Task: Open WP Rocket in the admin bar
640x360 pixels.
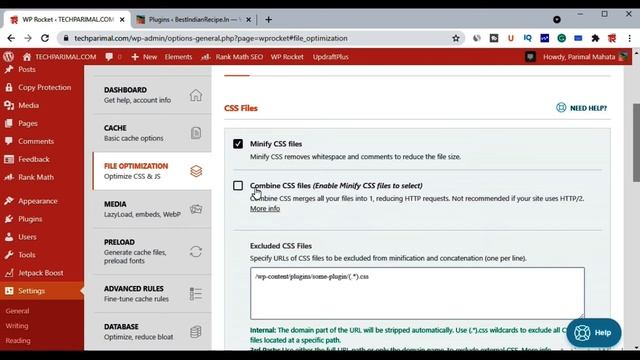Action: 287,57
